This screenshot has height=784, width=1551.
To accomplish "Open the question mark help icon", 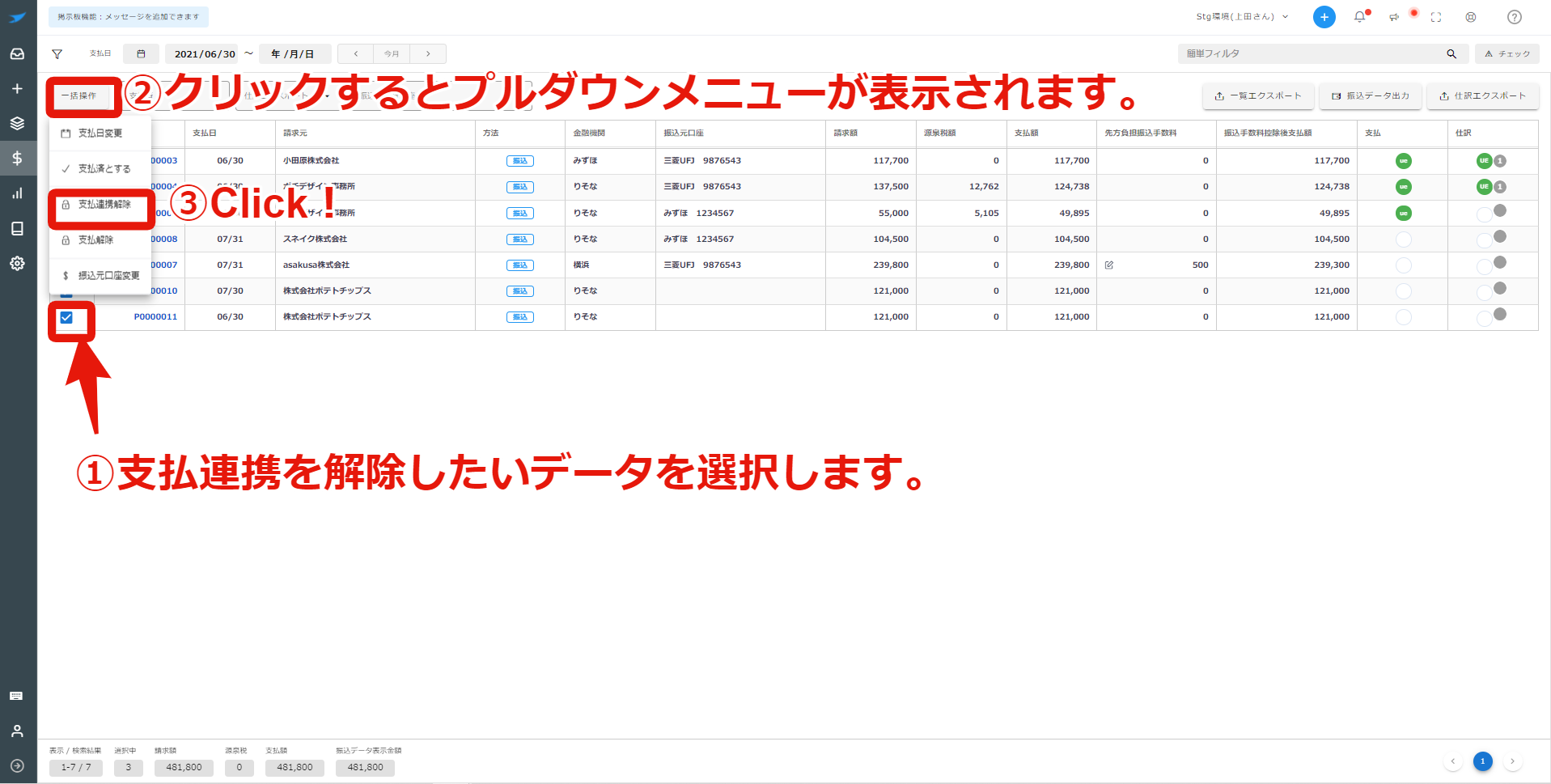I will pyautogui.click(x=1515, y=17).
